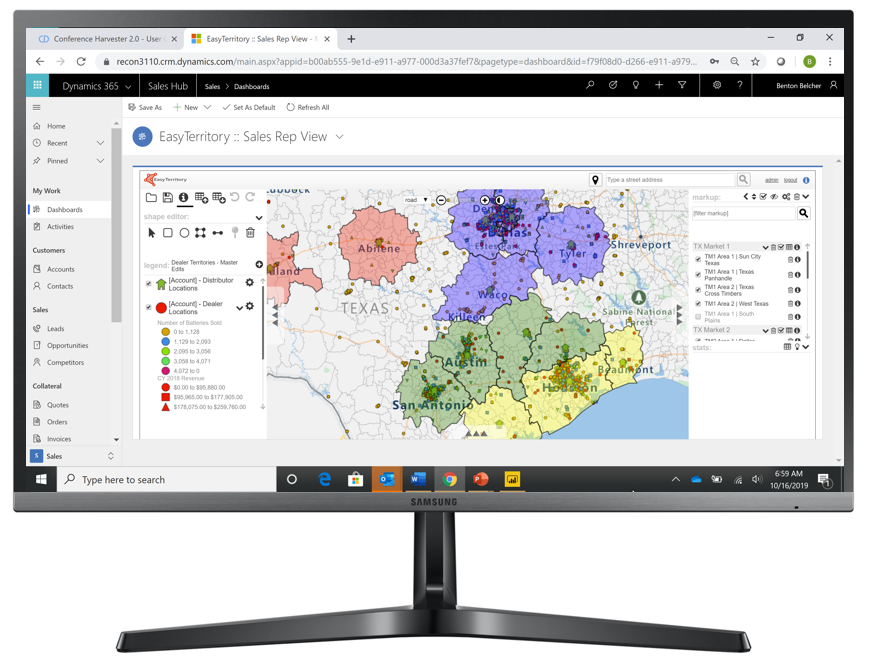
Task: Collapse the shape editor section chevron
Action: (x=259, y=217)
